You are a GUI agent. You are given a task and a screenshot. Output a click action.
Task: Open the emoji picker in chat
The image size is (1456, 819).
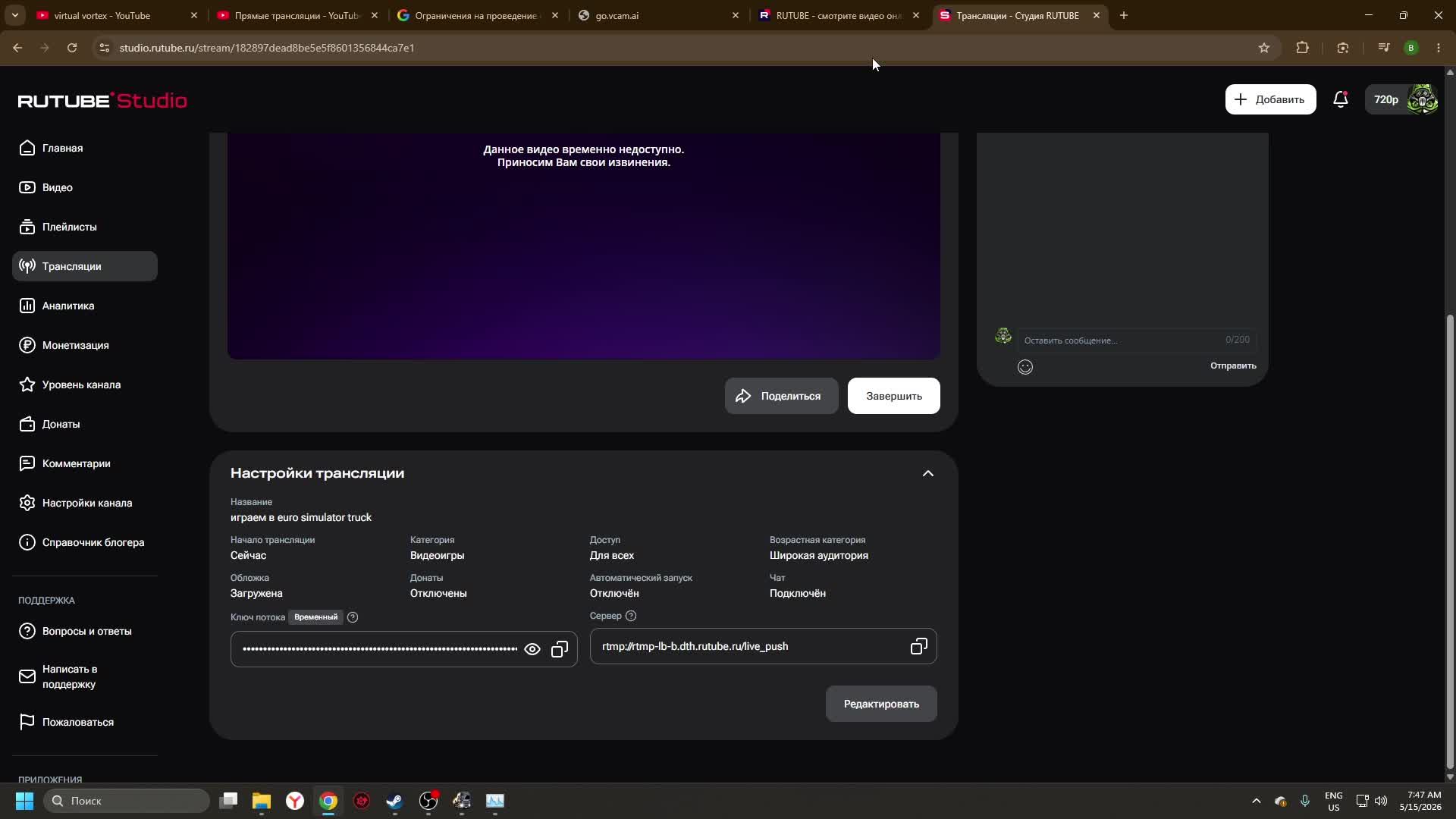[x=1025, y=367]
